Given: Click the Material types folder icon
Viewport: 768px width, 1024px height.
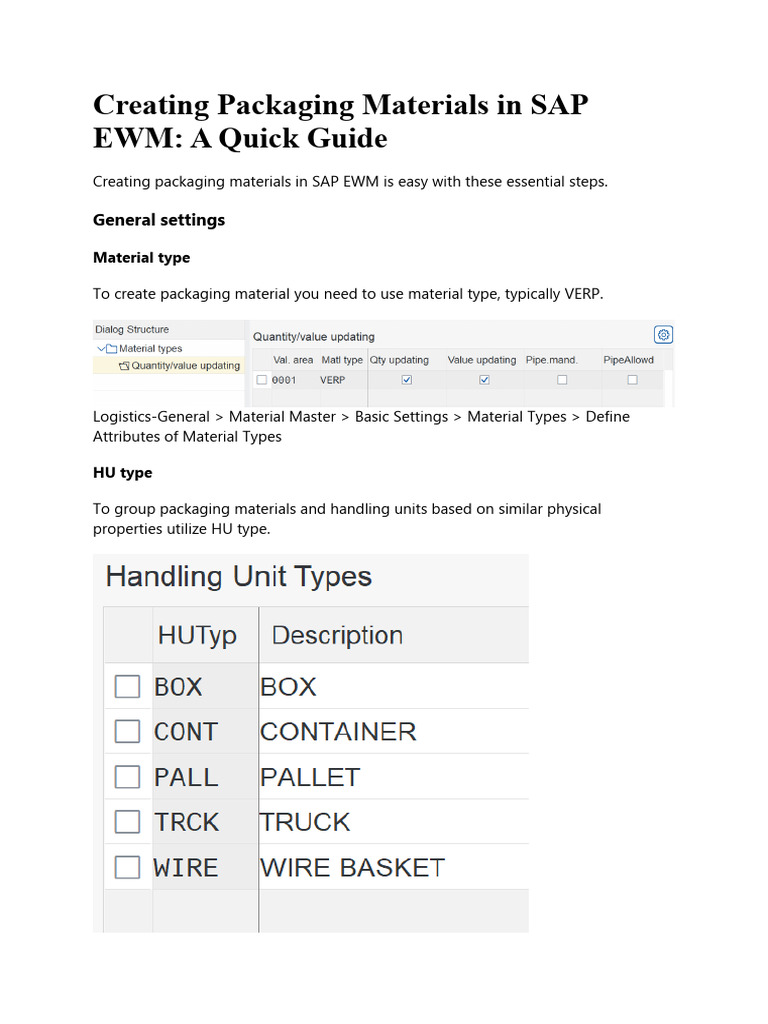Looking at the screenshot, I should [112, 348].
